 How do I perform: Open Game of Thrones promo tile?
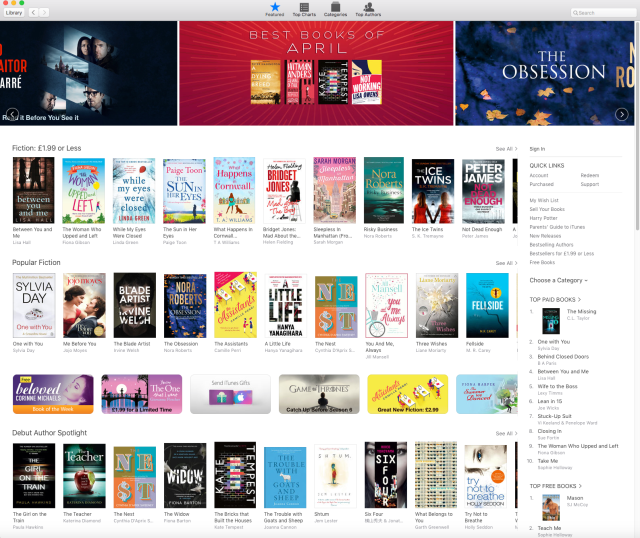click(319, 394)
